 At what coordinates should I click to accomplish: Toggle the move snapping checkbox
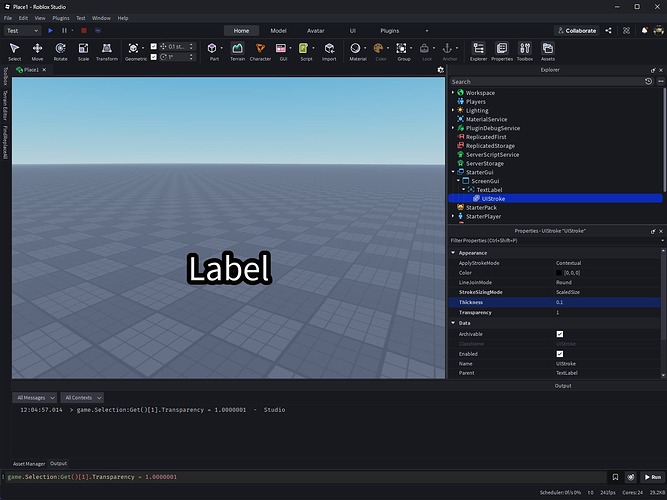(x=154, y=46)
